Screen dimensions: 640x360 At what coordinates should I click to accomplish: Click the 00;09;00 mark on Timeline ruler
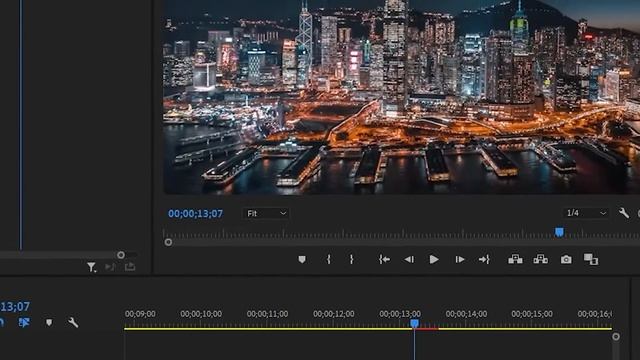140,314
